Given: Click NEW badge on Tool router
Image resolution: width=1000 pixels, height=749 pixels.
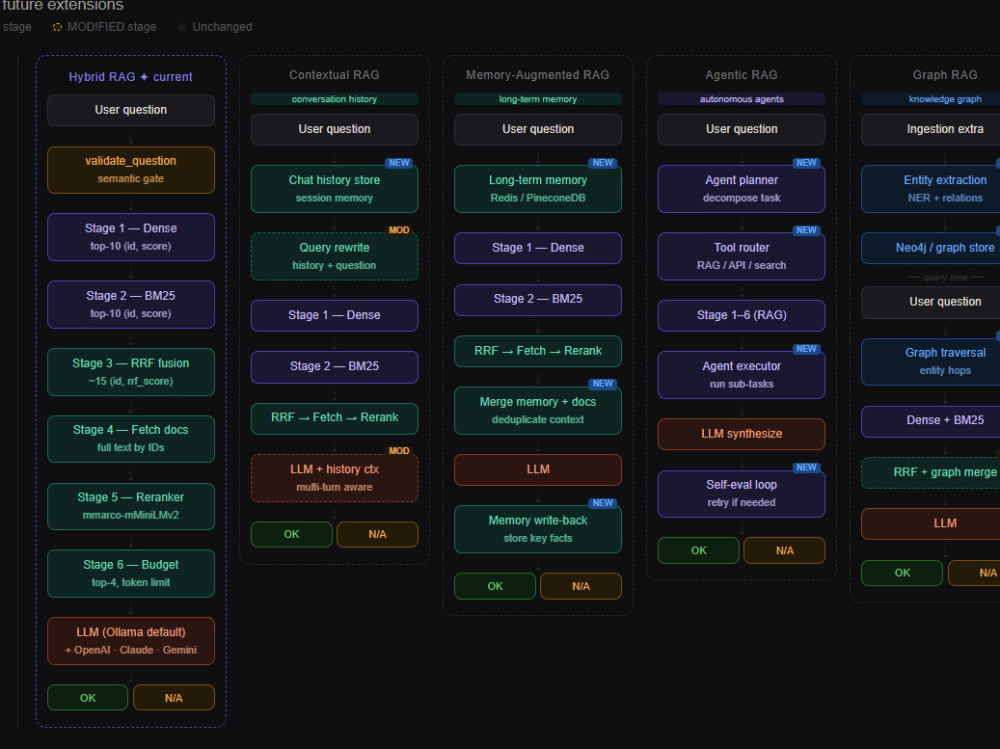Looking at the screenshot, I should point(806,230).
